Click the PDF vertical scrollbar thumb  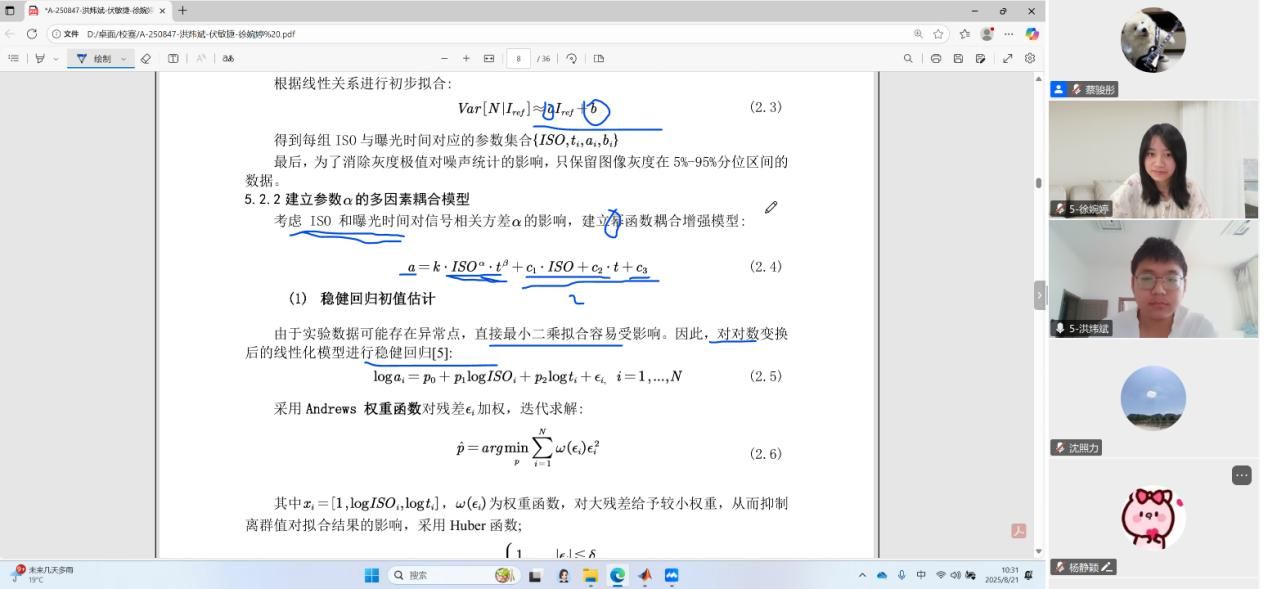[x=1039, y=183]
